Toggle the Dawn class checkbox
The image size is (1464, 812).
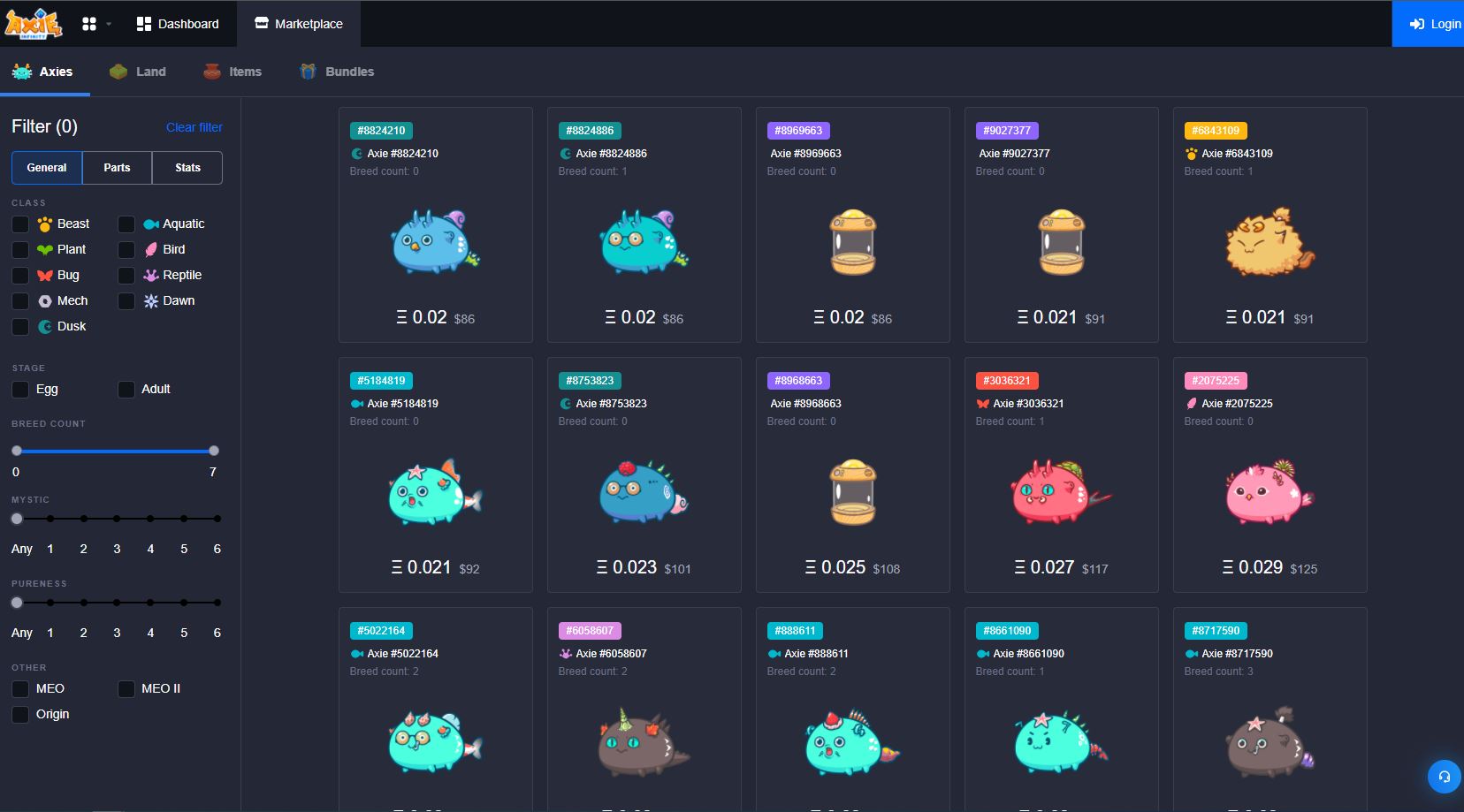pyautogui.click(x=126, y=301)
